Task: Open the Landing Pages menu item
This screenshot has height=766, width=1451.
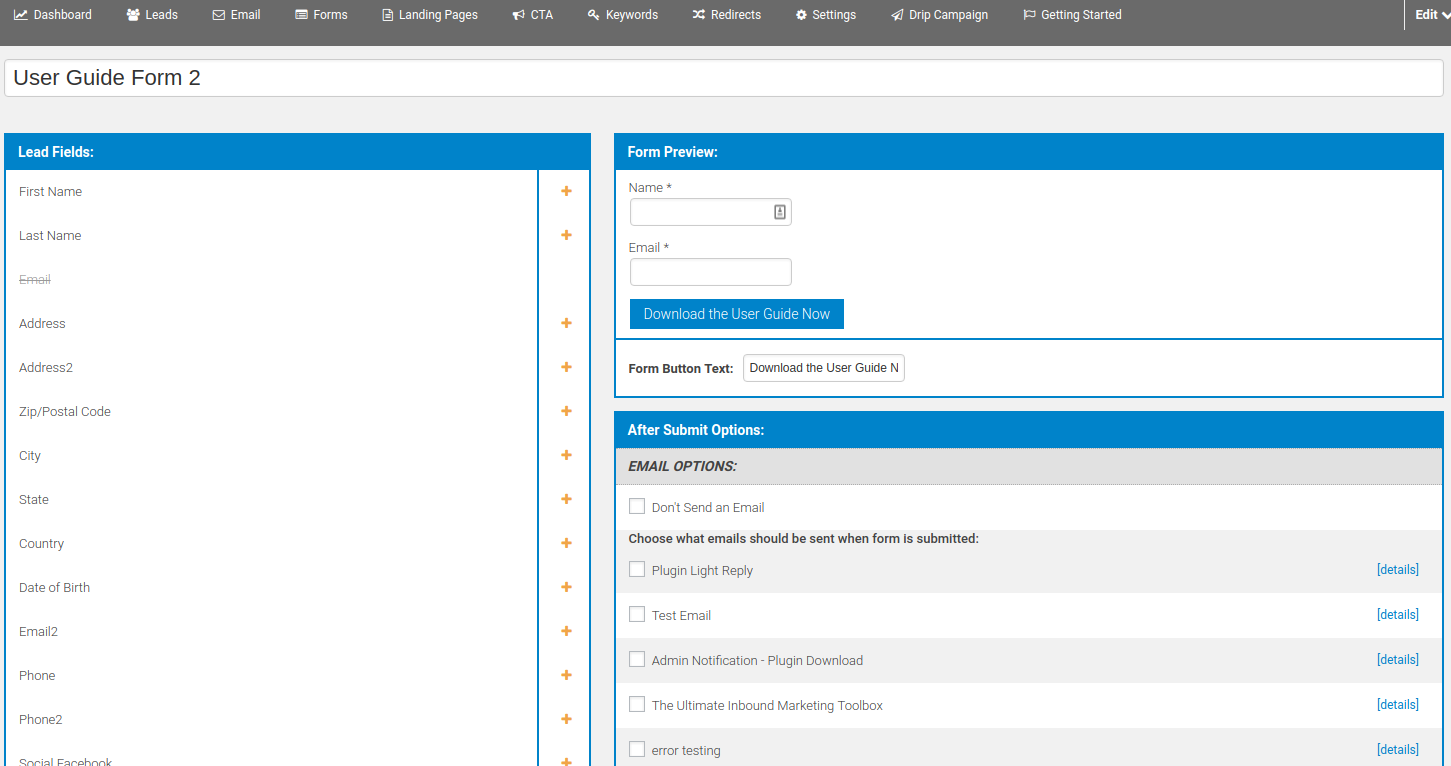Action: click(x=430, y=15)
